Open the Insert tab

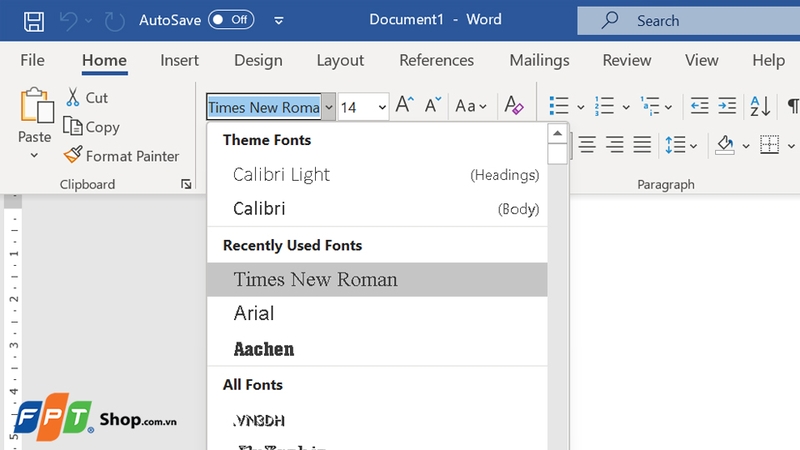tap(179, 61)
